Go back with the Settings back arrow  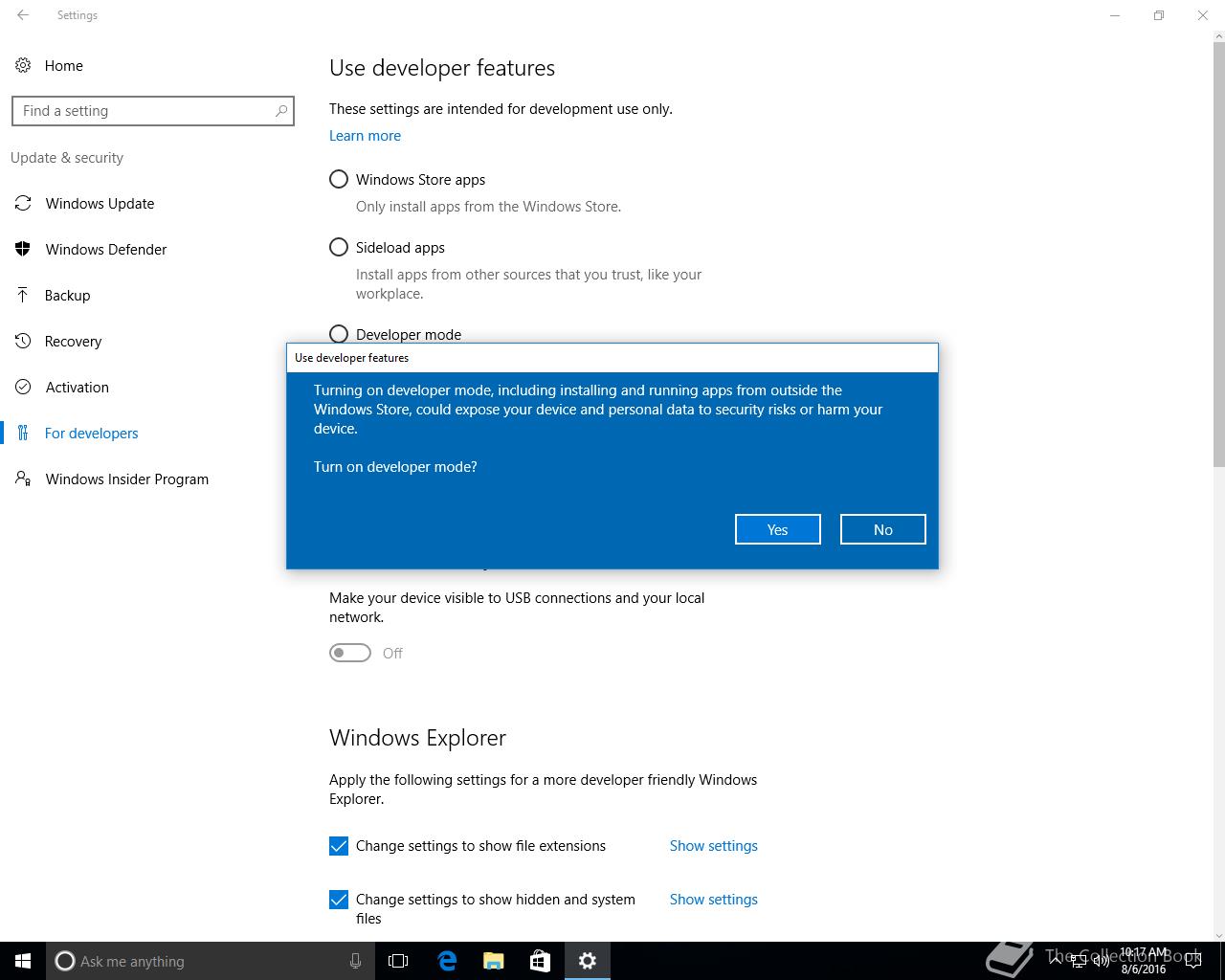(23, 15)
